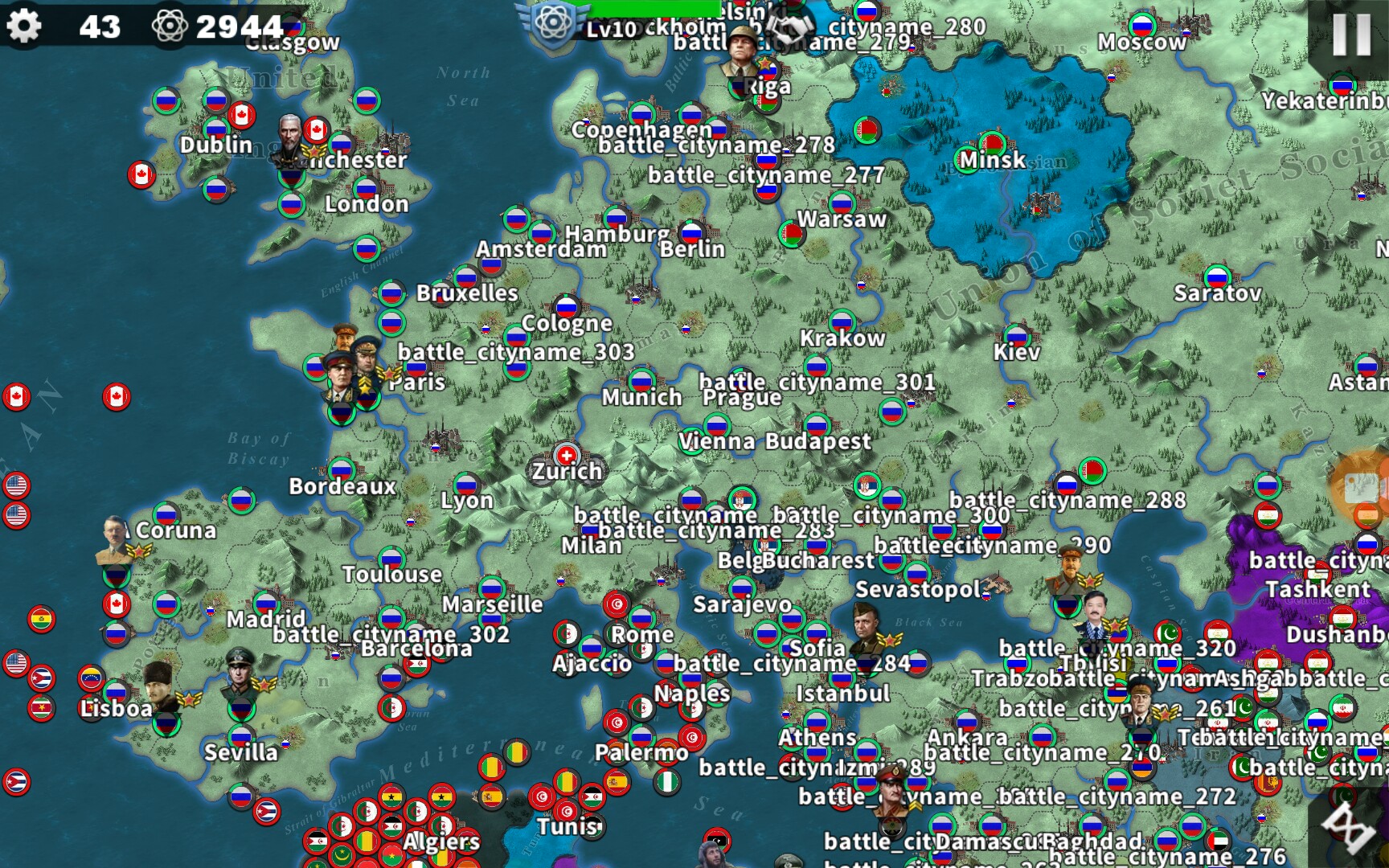Select the city of Warsaw
Image resolution: width=1389 pixels, height=868 pixels.
(x=842, y=219)
